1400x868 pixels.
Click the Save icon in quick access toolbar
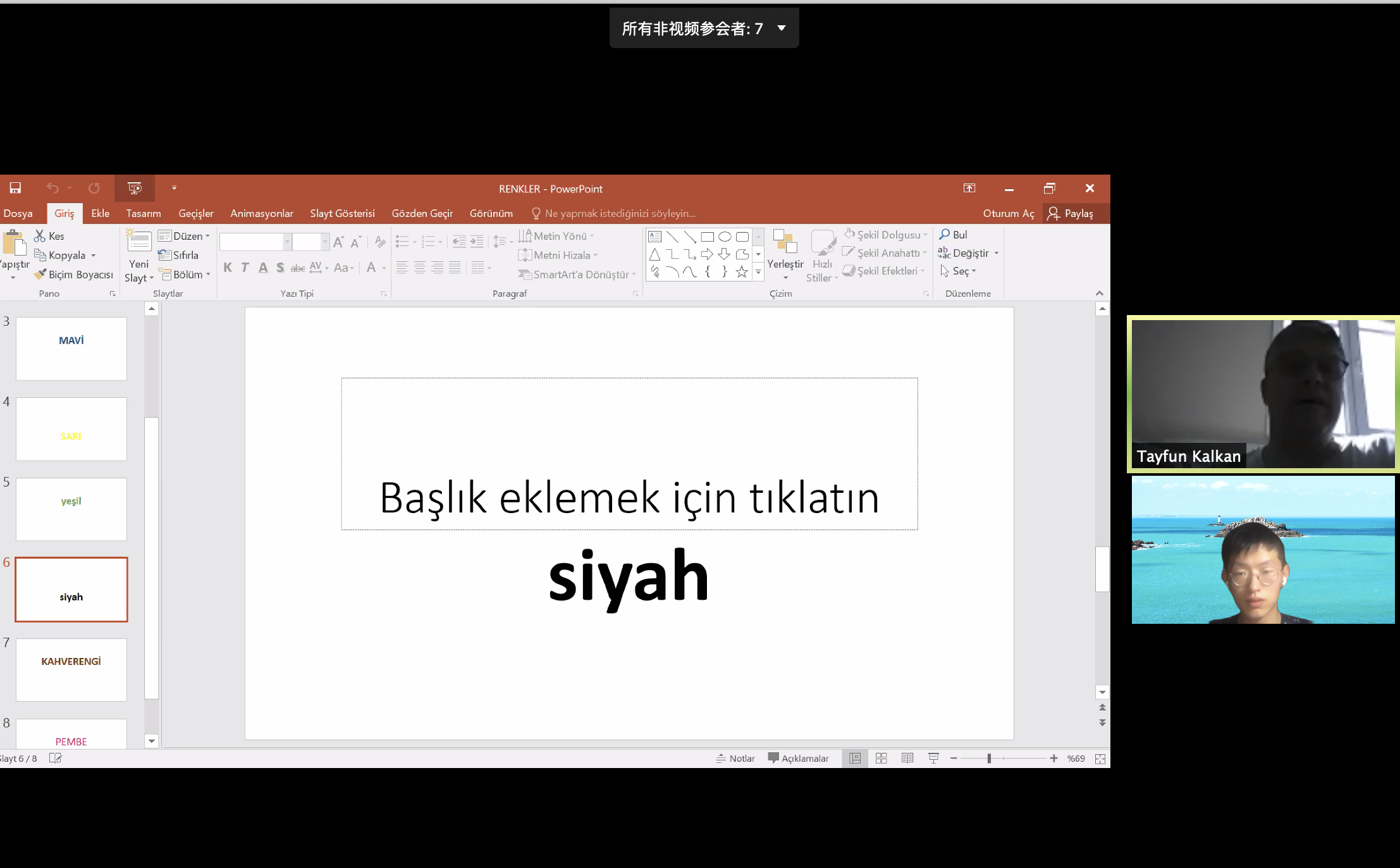pos(15,188)
